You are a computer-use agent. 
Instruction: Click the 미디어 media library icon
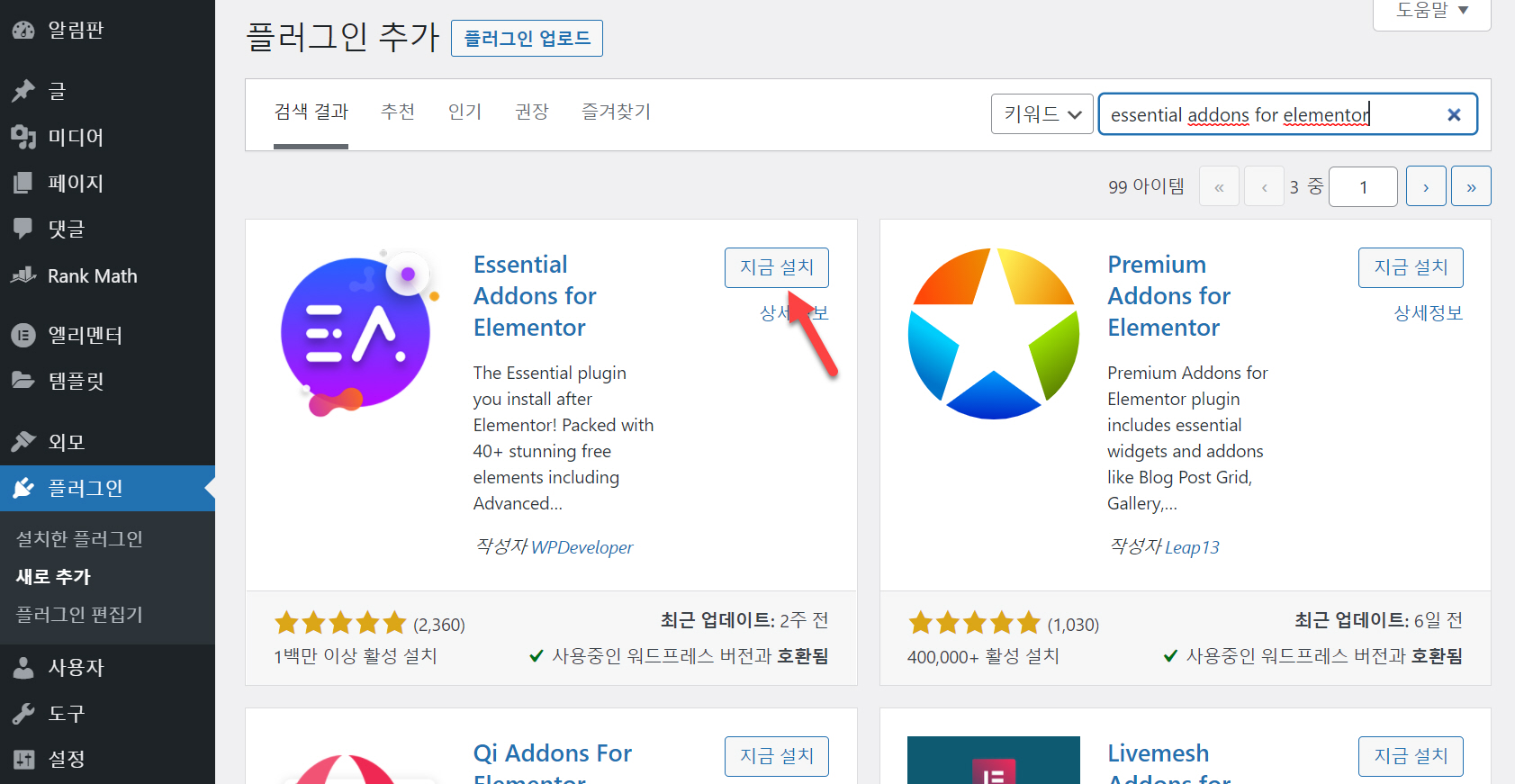coord(23,137)
